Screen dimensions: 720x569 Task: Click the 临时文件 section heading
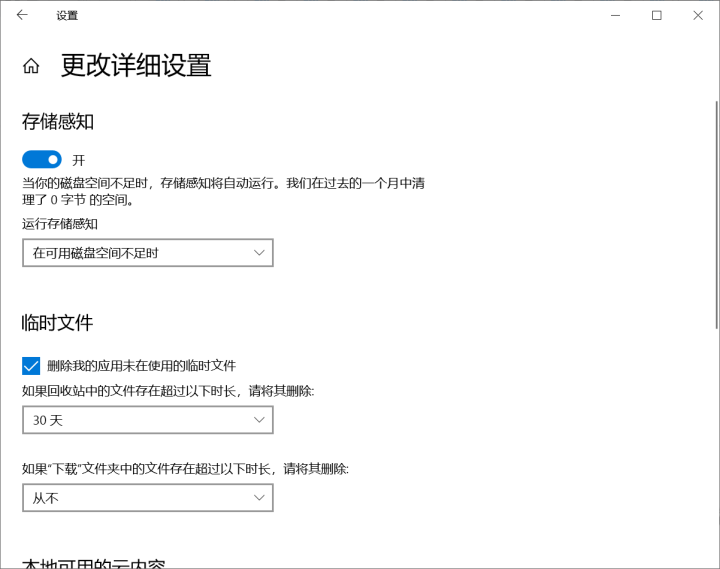pyautogui.click(x=58, y=323)
